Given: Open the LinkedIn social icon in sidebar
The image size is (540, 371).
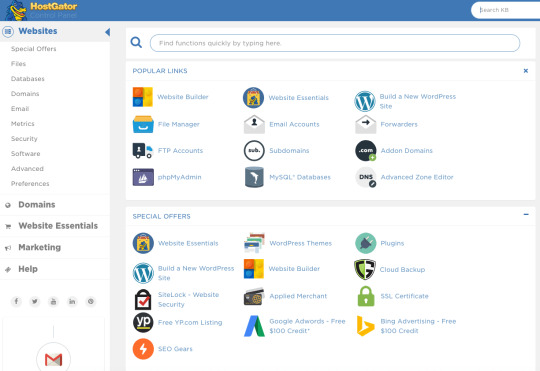Looking at the screenshot, I should tap(72, 301).
